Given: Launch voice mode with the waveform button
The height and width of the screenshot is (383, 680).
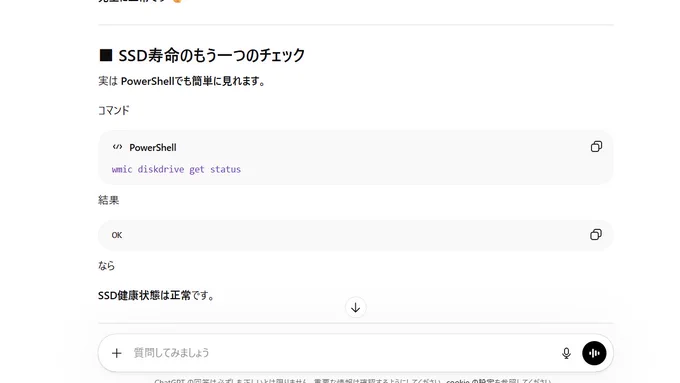Looking at the screenshot, I should coord(594,353).
